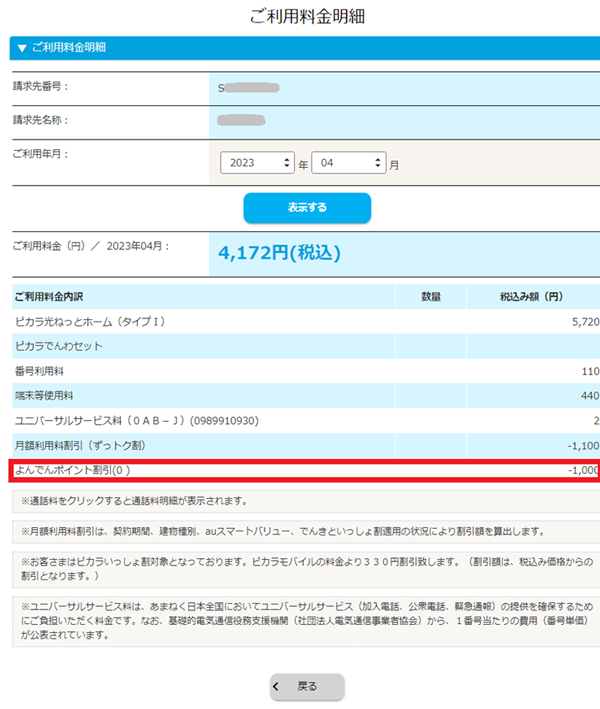Click the ご利用料金明細 page title
This screenshot has height=709, width=600.
click(299, 16)
